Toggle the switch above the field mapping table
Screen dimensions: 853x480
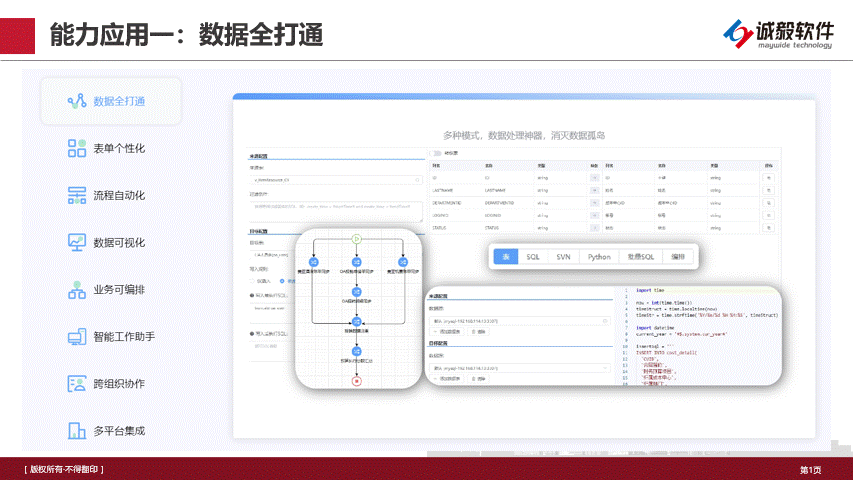[436, 154]
